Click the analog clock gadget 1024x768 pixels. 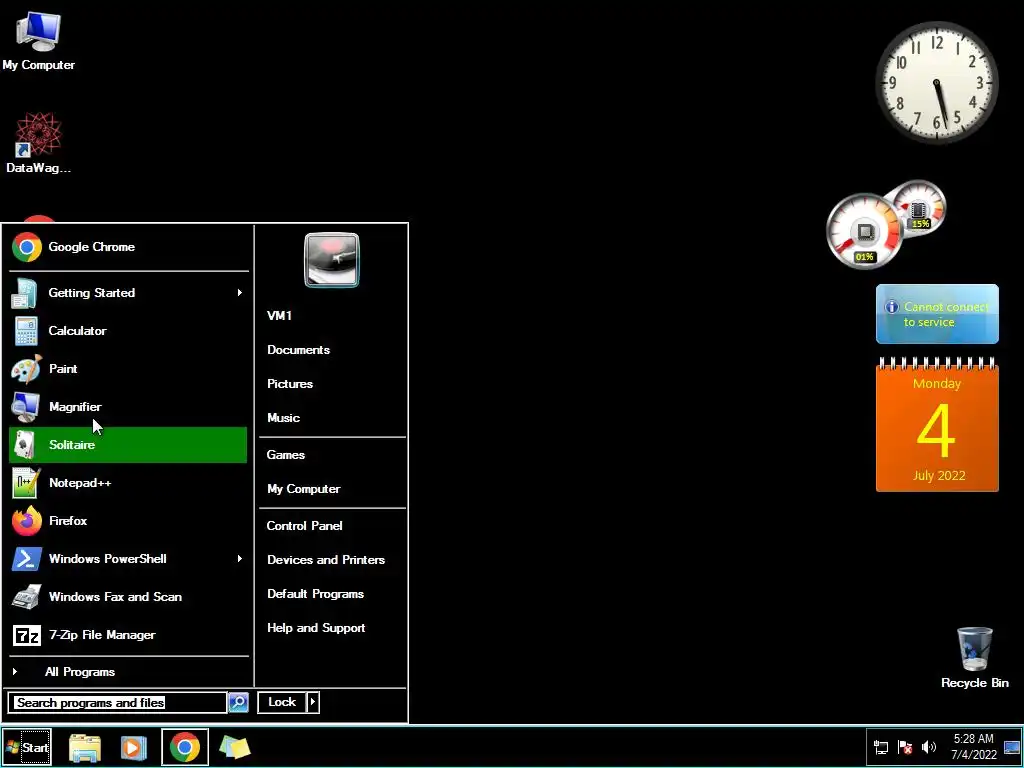[937, 82]
